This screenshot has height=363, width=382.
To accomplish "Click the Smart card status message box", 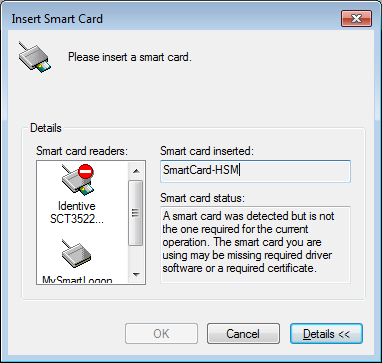I will pos(255,245).
